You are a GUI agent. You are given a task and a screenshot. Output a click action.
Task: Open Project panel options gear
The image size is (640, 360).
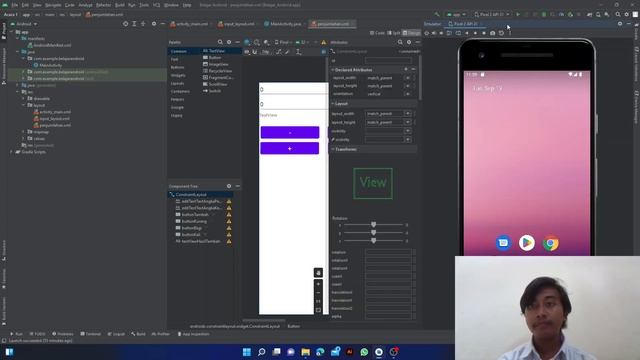(x=154, y=24)
